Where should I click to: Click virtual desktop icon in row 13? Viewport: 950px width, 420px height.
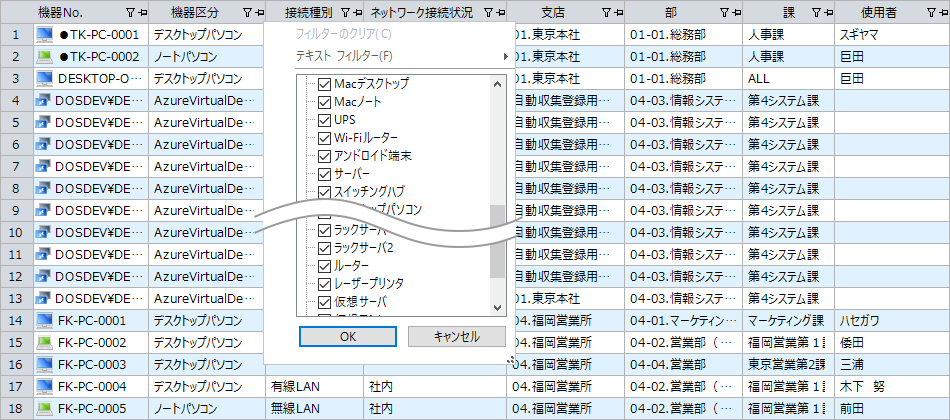coord(43,299)
